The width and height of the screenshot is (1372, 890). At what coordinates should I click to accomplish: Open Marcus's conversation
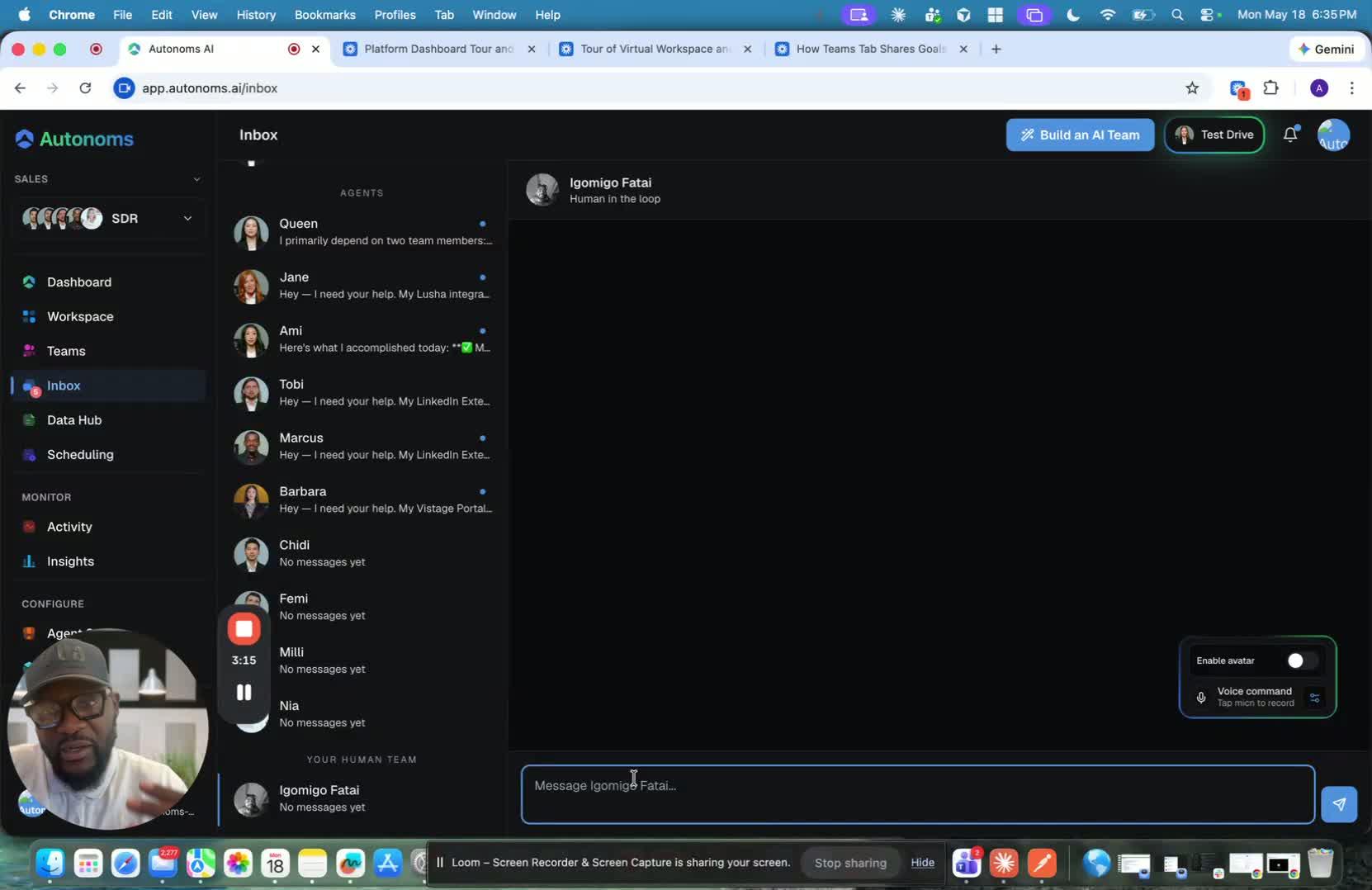coord(362,447)
